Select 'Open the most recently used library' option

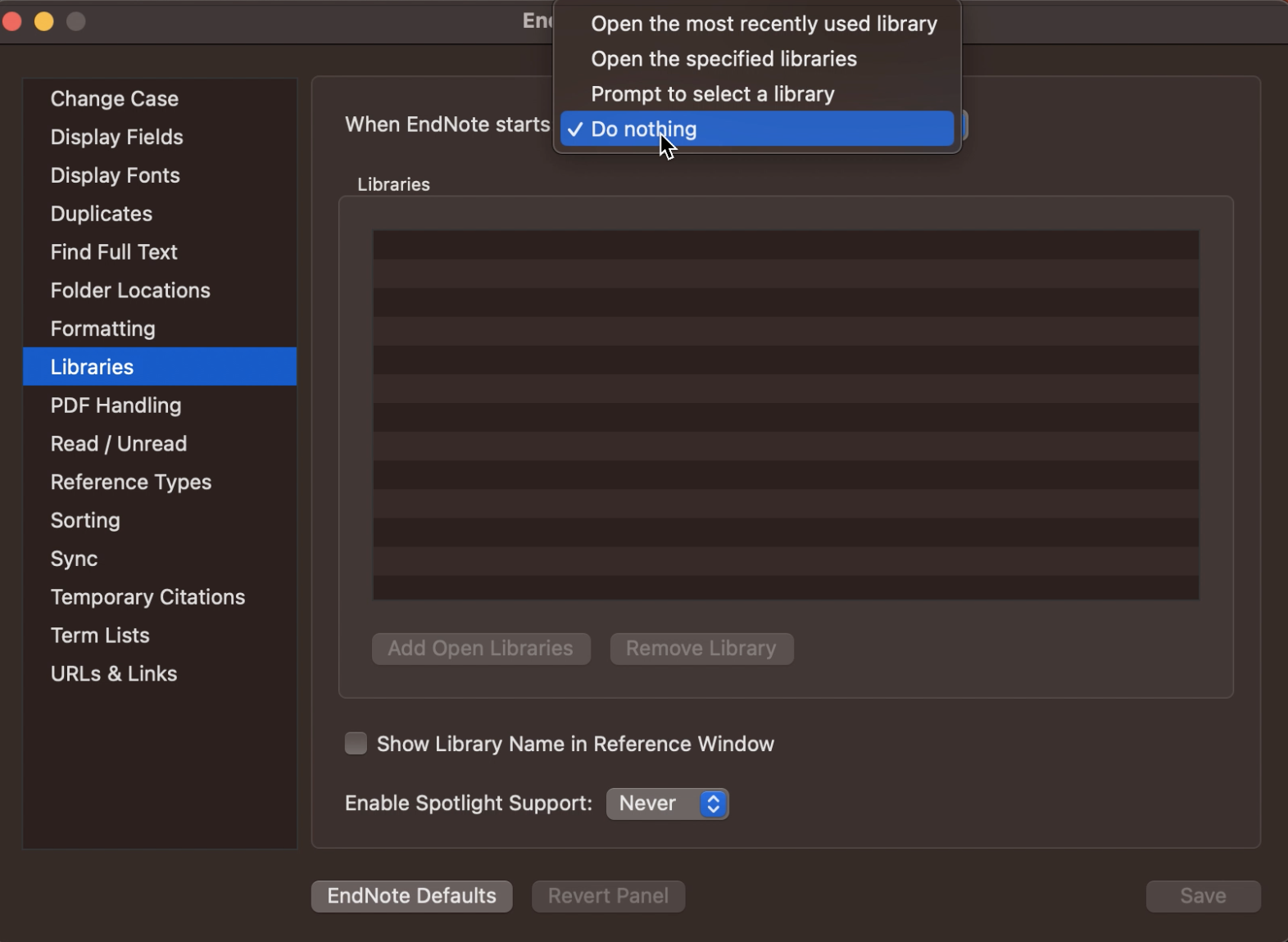pos(763,24)
